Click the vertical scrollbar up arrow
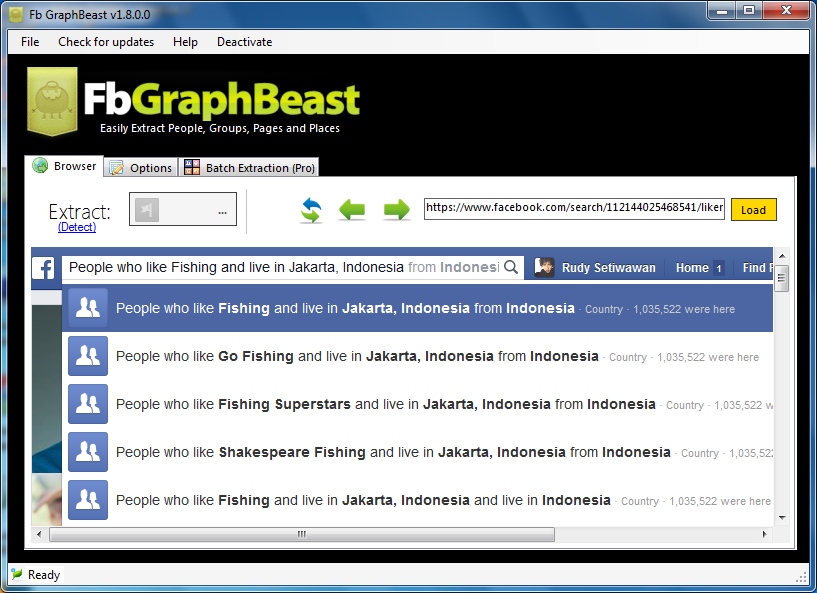This screenshot has width=817, height=593. click(782, 256)
